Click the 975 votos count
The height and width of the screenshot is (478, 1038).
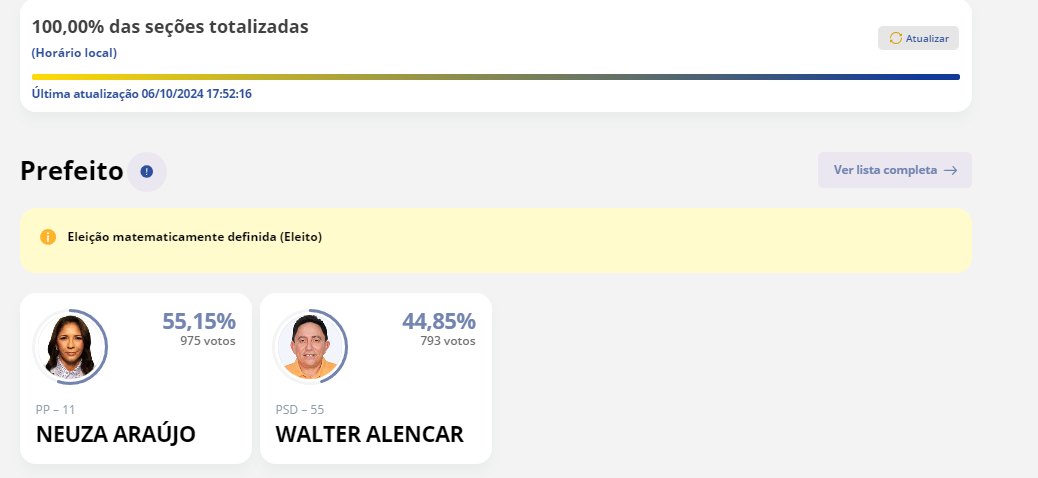pyautogui.click(x=207, y=341)
